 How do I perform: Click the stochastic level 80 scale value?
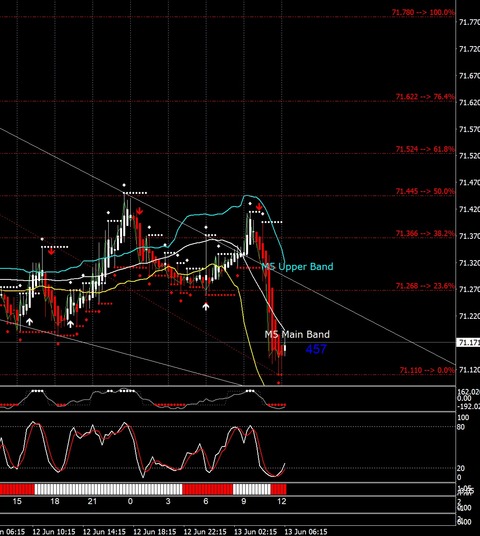click(x=461, y=427)
